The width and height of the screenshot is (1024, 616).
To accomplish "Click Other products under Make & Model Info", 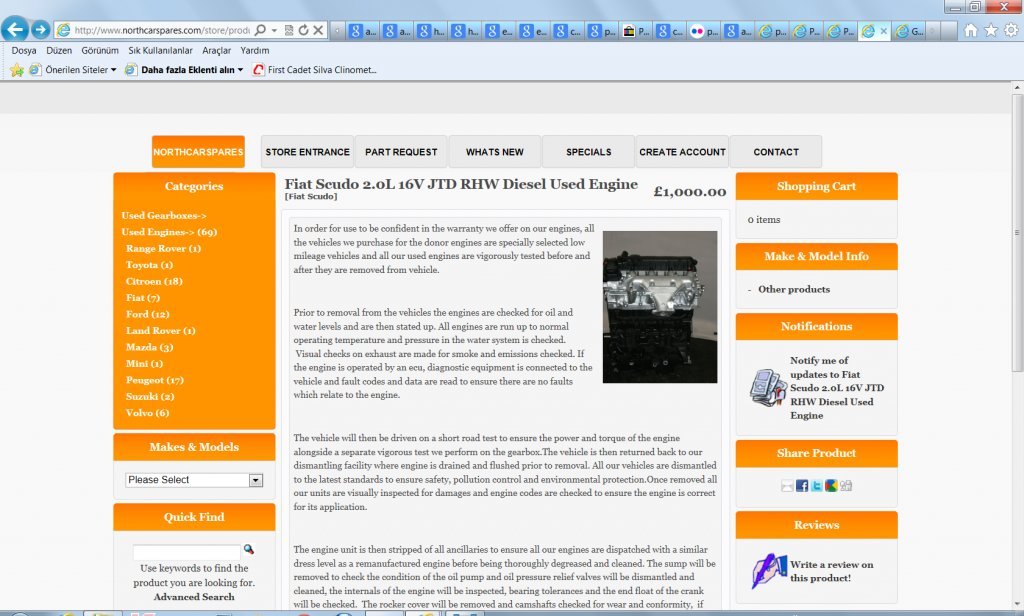I will [794, 289].
